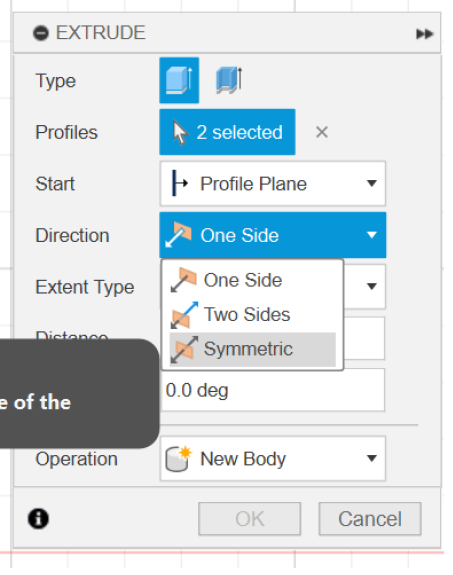Select the Thin Extrude type icon

(x=229, y=80)
